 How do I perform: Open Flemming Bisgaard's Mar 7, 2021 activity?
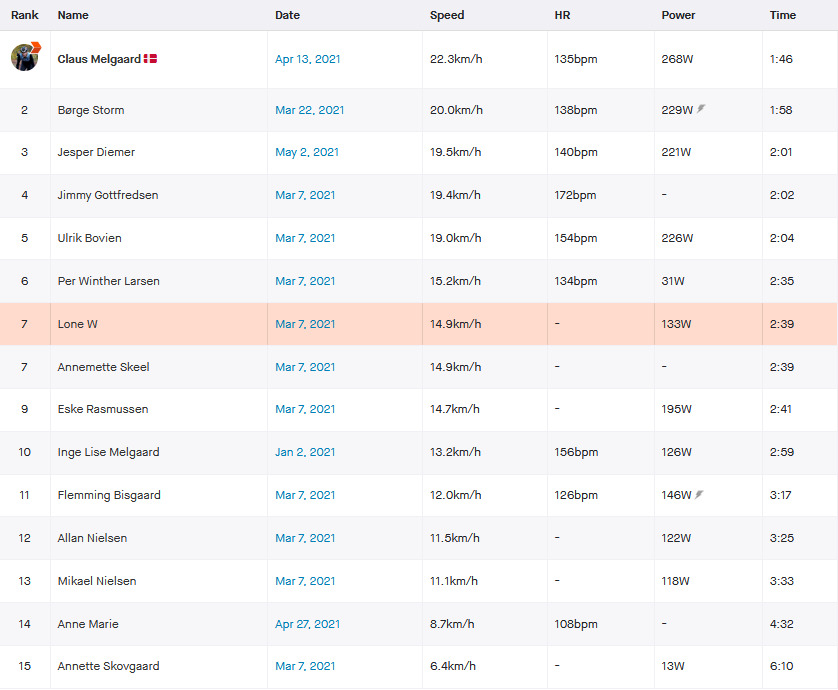click(305, 495)
